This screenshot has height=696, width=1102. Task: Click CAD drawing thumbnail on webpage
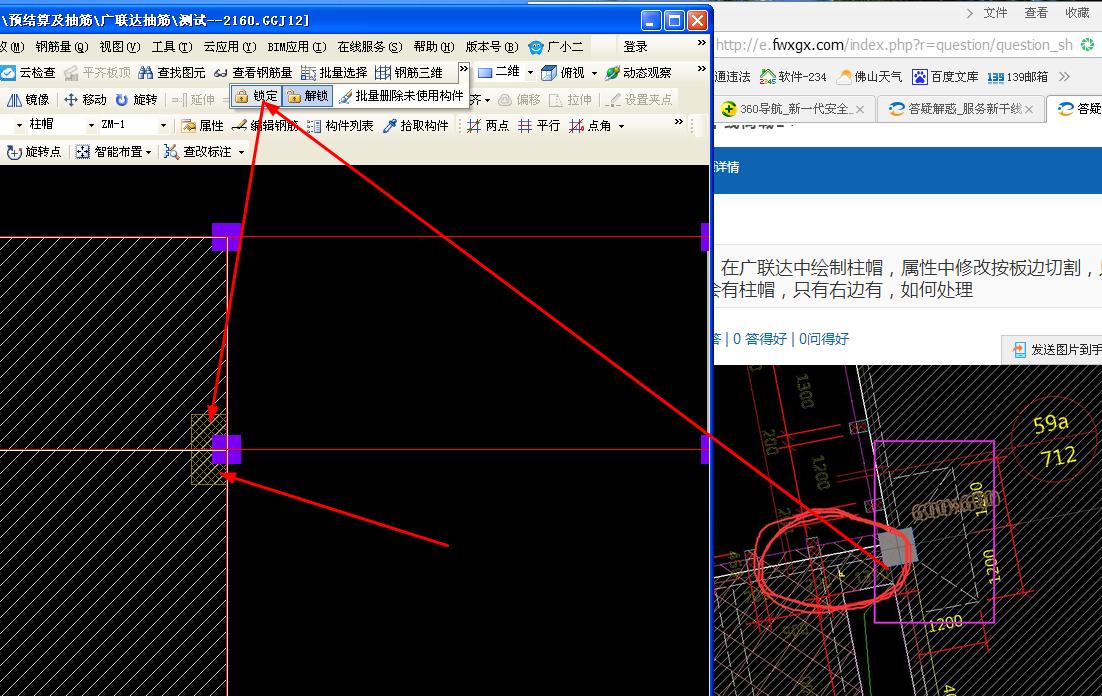click(907, 530)
